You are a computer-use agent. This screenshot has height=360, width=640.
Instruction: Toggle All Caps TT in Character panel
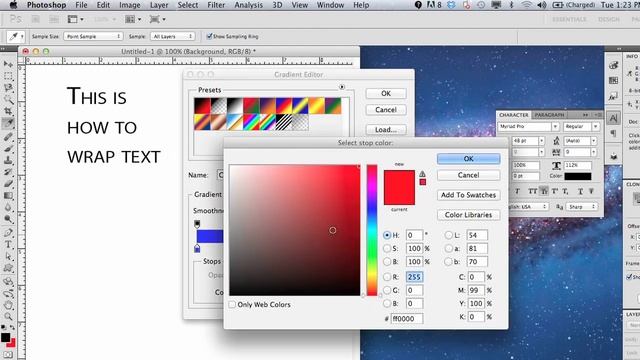pos(532,191)
